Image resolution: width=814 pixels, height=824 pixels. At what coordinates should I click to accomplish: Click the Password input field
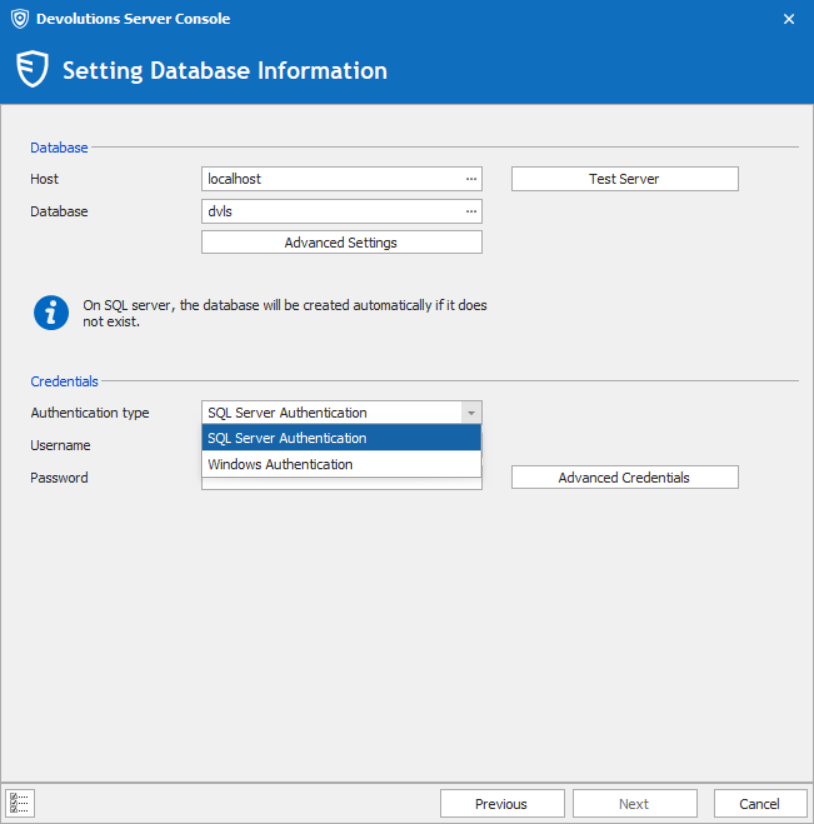point(341,484)
